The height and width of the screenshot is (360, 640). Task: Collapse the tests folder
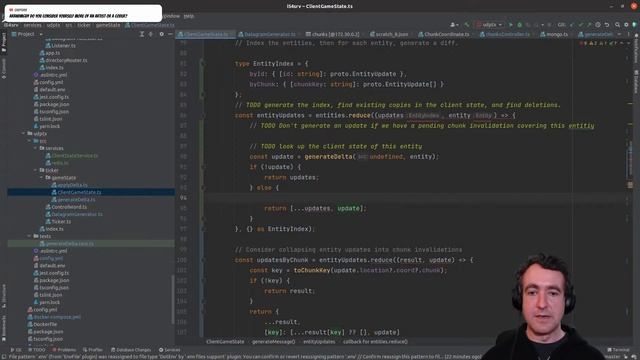(29, 236)
